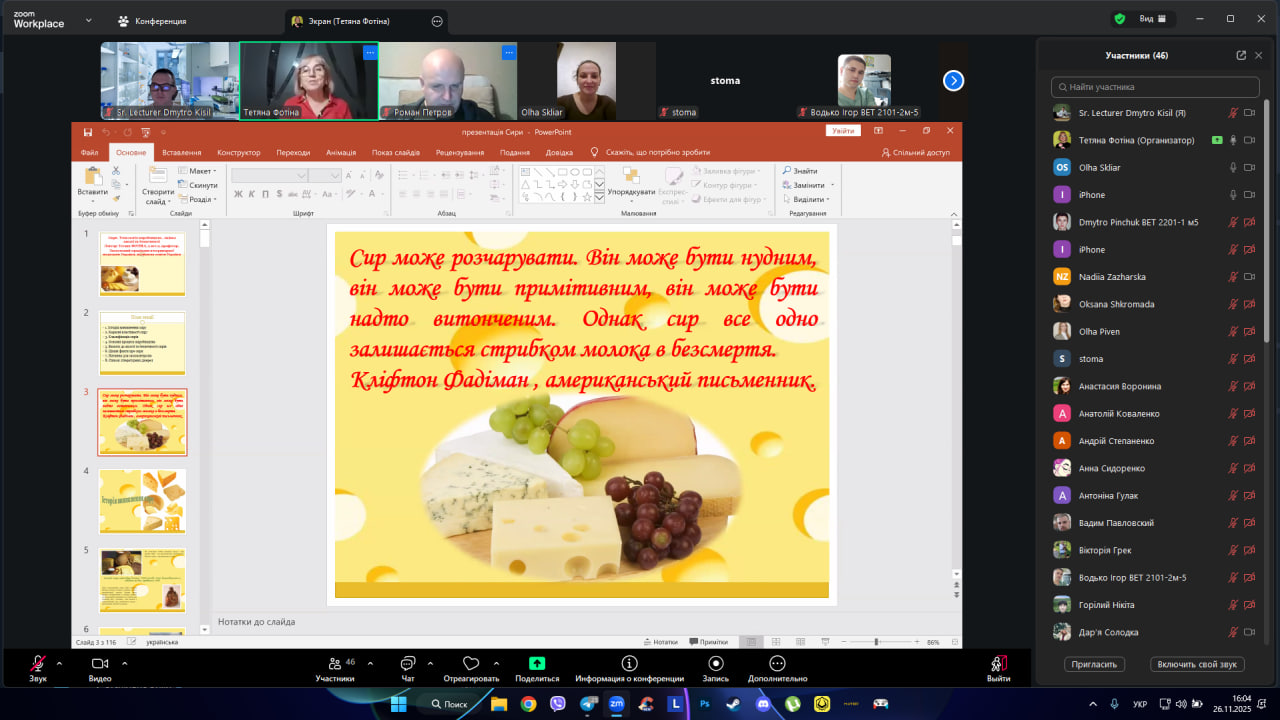Show next video tiles with blue arrow
Image resolution: width=1280 pixels, height=720 pixels.
point(953,81)
